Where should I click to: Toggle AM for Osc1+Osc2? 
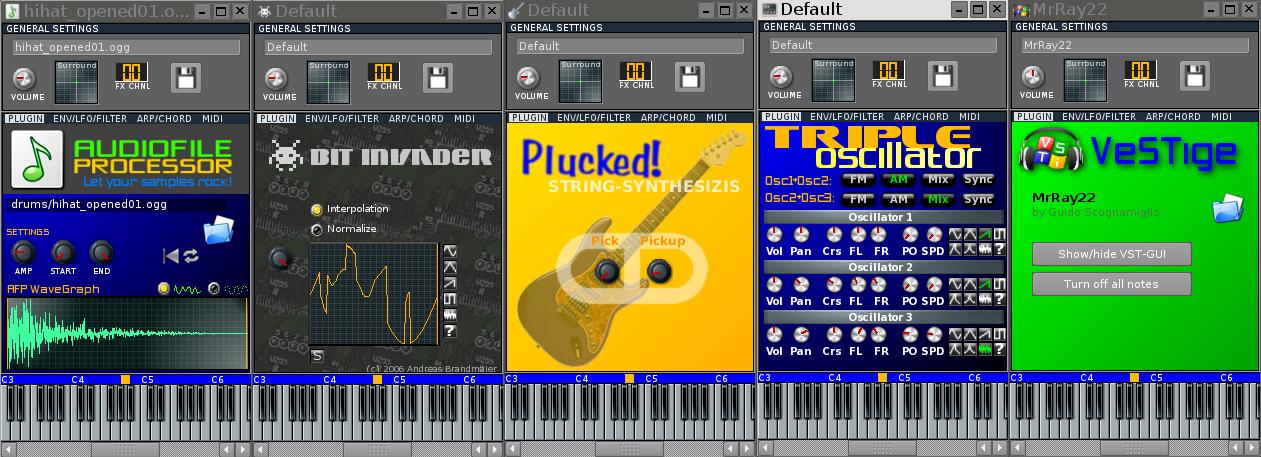[896, 180]
